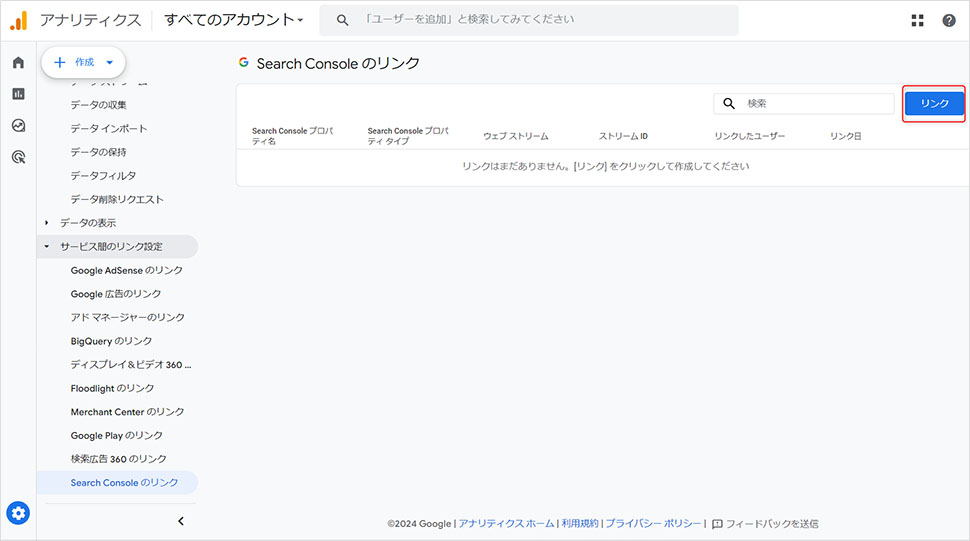
Task: Click the feedback icon in footer
Action: pos(717,524)
